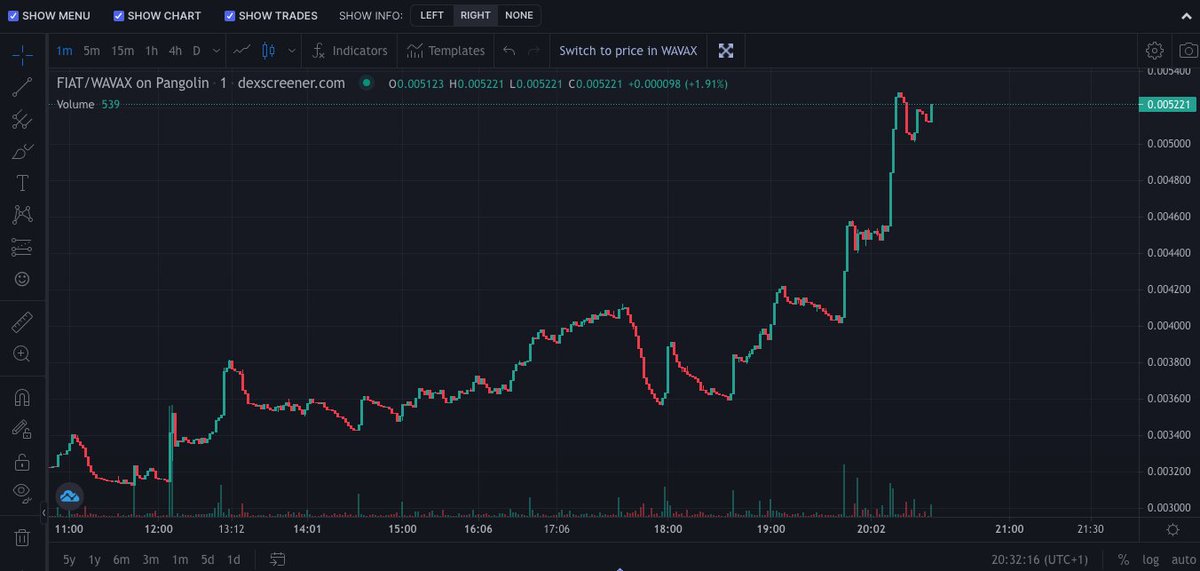Set date range to 1y

click(x=95, y=559)
